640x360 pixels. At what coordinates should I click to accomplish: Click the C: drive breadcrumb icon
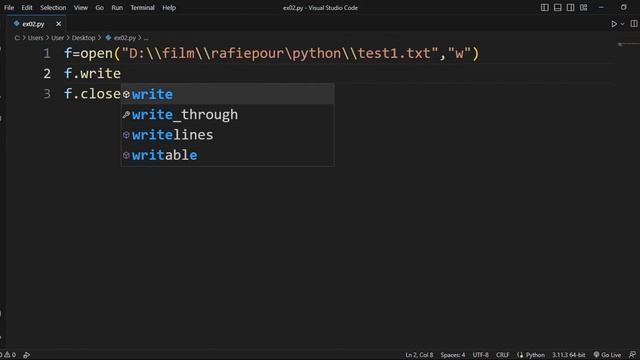click(17, 38)
